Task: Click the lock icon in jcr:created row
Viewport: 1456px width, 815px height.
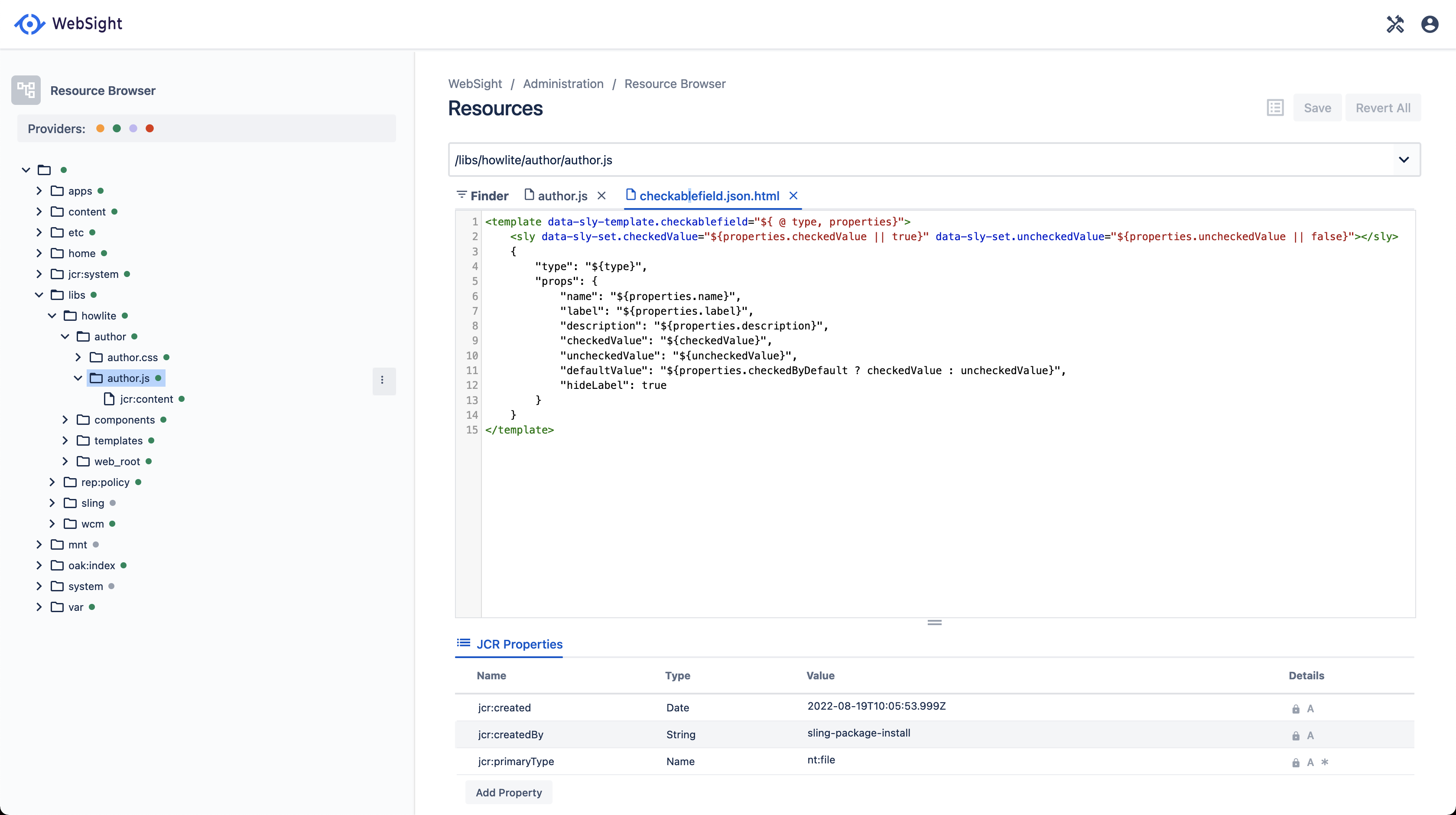Action: point(1296,709)
